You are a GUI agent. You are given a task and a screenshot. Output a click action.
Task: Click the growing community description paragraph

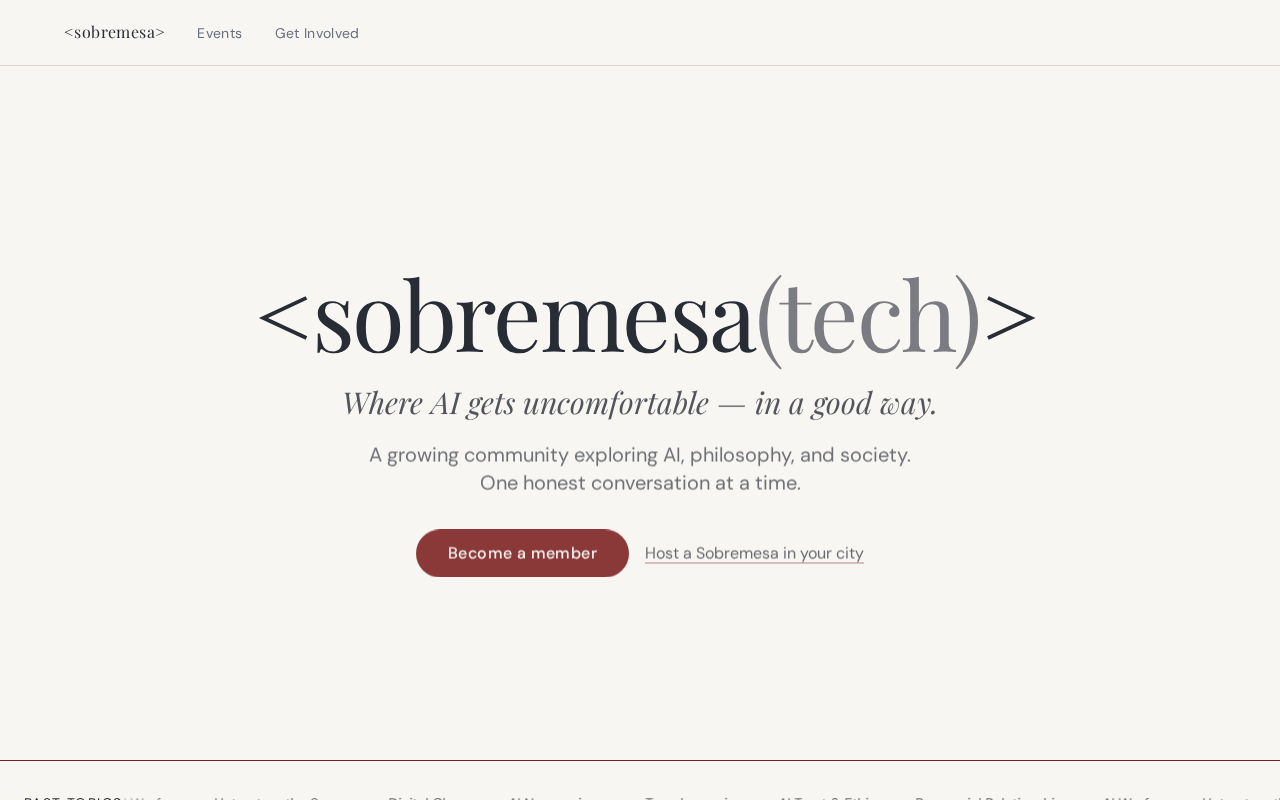click(x=640, y=469)
